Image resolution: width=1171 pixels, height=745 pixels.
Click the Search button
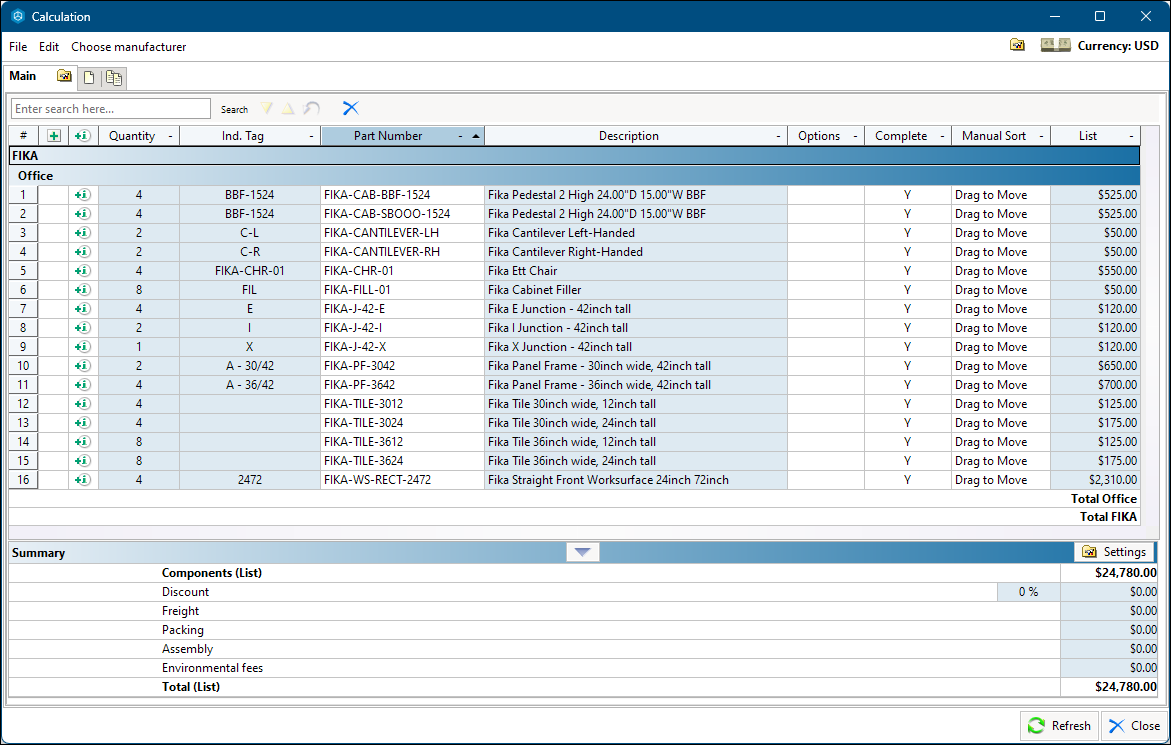click(234, 109)
